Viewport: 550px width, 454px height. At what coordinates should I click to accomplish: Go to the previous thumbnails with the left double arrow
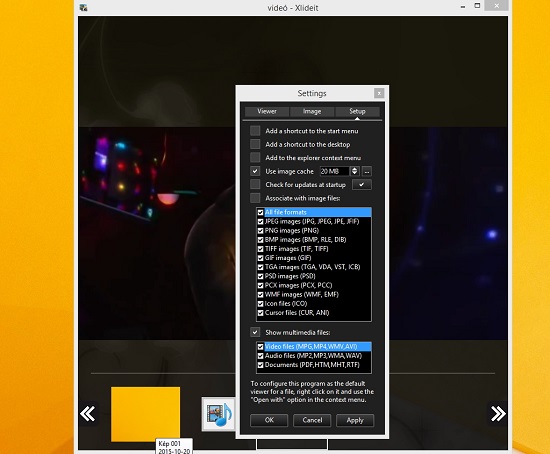[88, 414]
